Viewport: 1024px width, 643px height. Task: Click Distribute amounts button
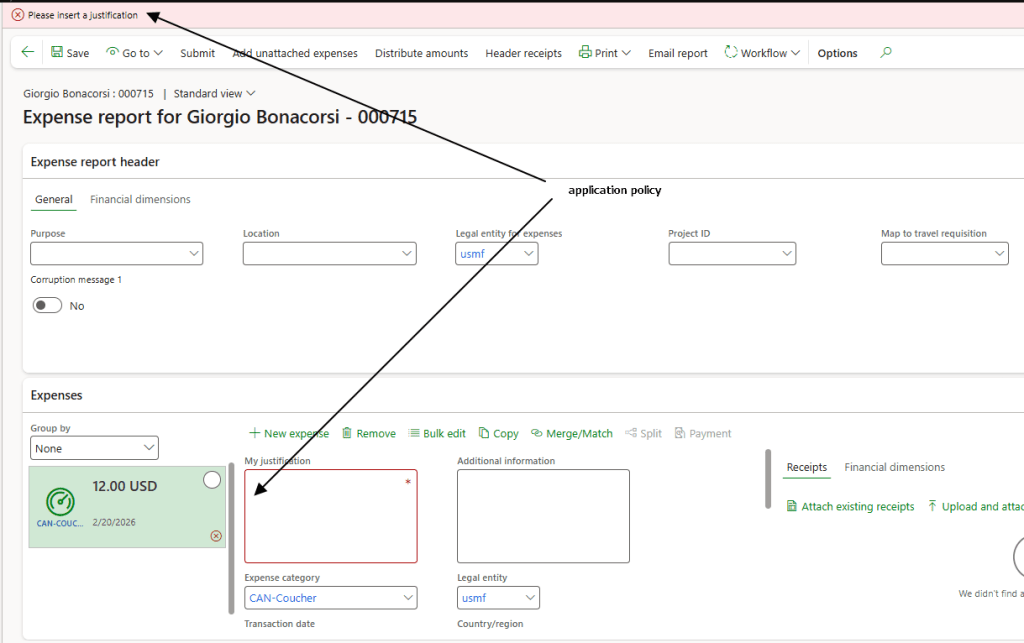(421, 53)
